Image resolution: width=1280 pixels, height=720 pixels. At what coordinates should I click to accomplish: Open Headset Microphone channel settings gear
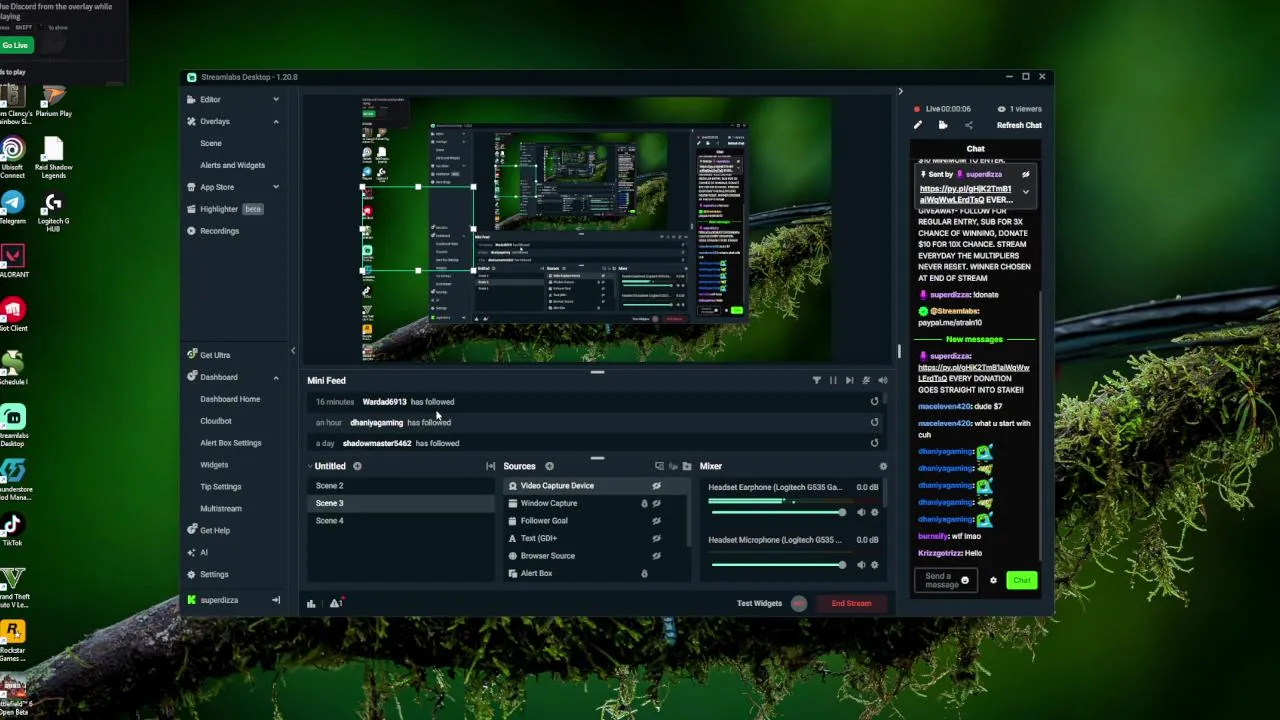pos(874,565)
